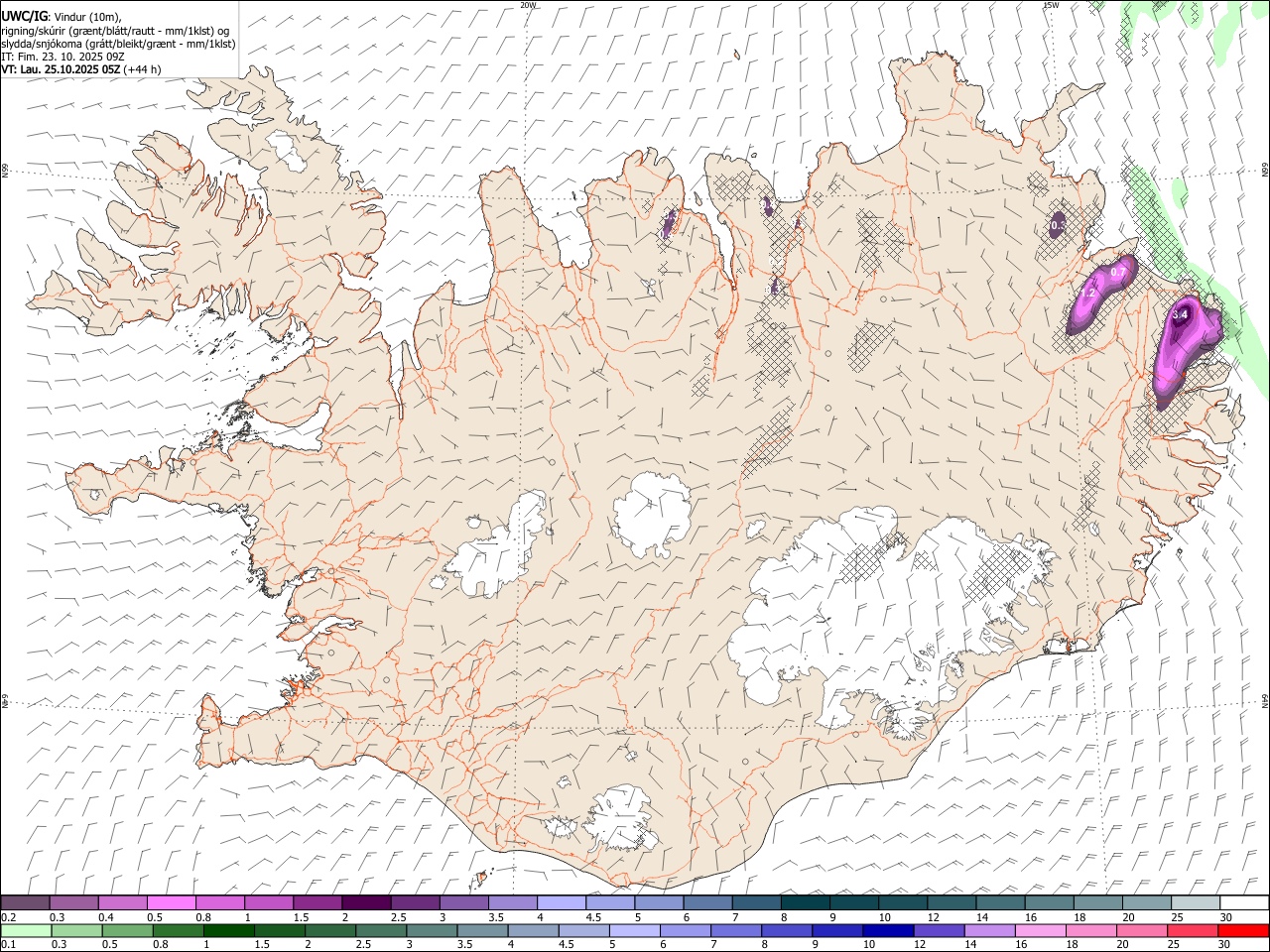Click the 20W longitude label
1270x952 pixels.
(x=528, y=5)
